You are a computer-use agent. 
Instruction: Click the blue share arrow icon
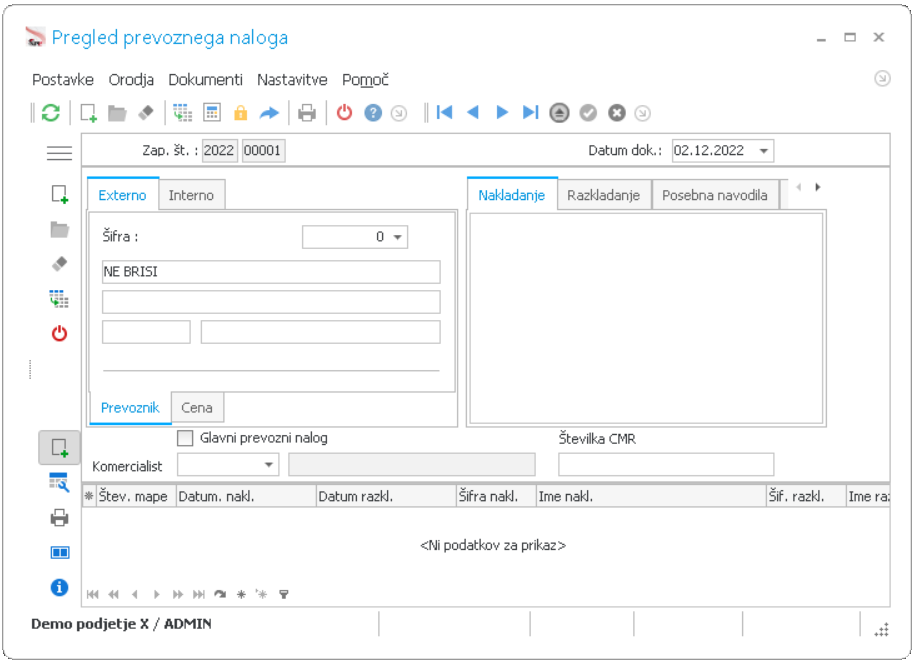click(x=269, y=112)
